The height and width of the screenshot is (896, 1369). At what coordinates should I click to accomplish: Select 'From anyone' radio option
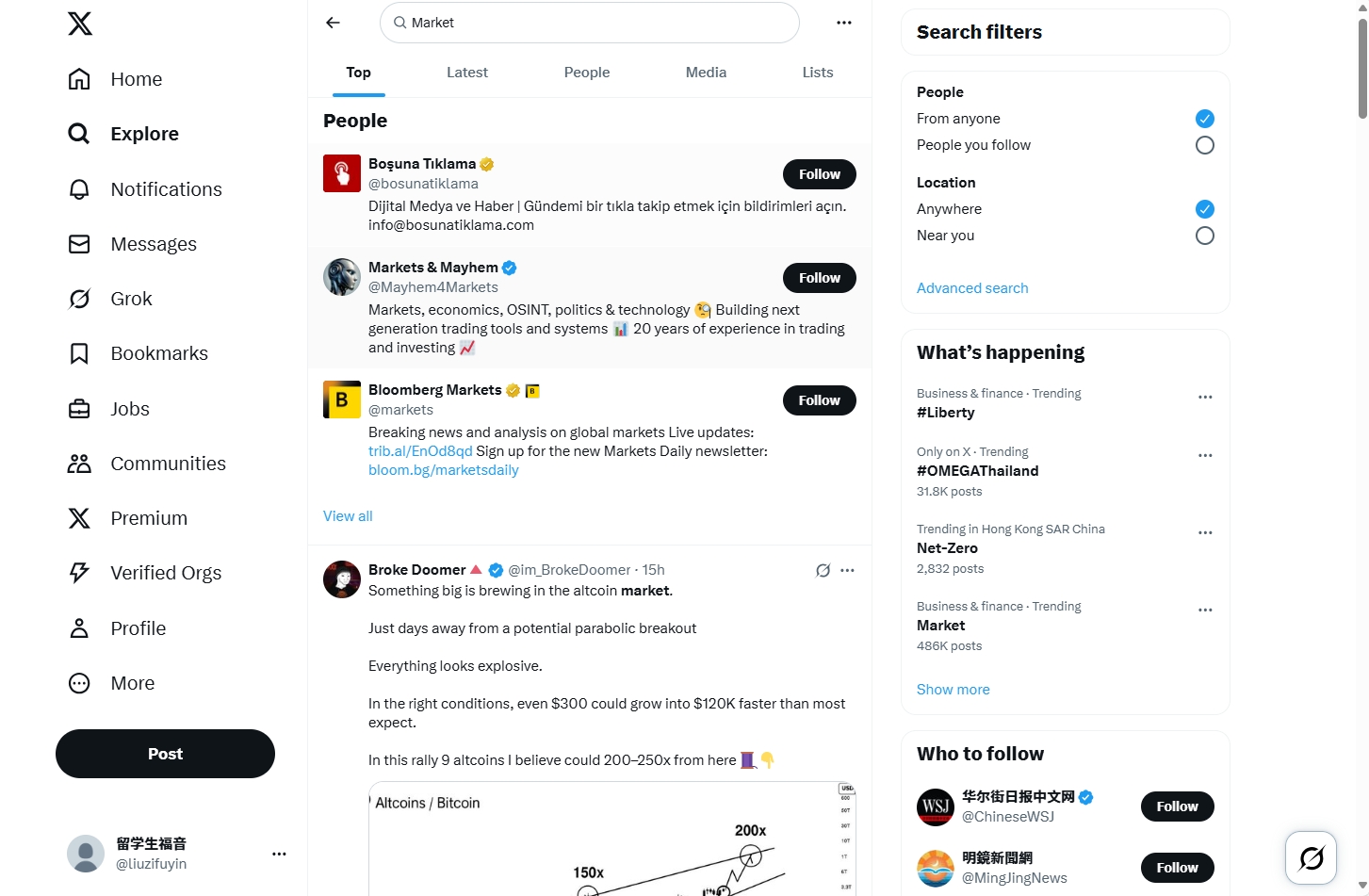point(1204,119)
